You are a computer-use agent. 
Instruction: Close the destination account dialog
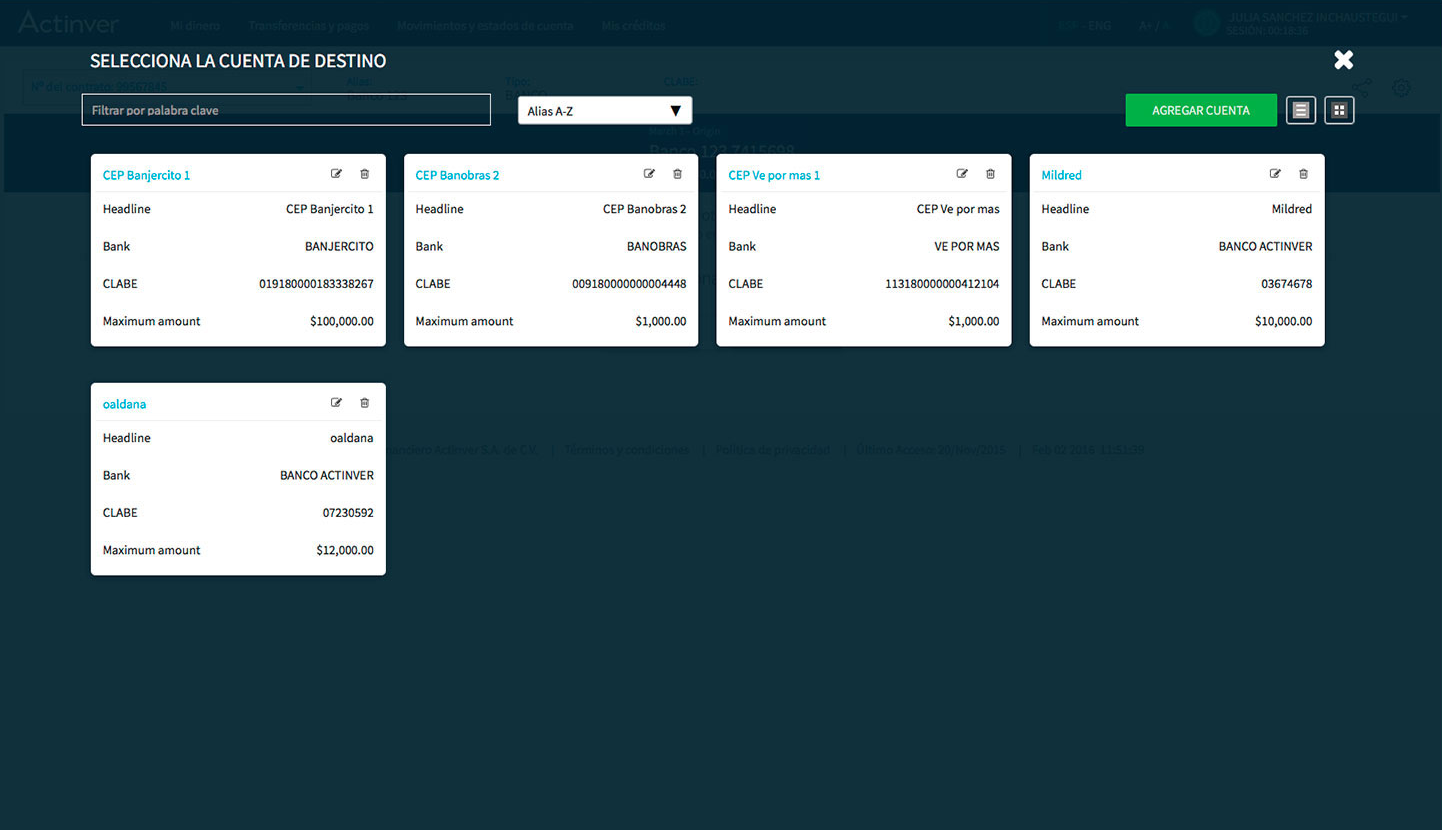(1343, 60)
